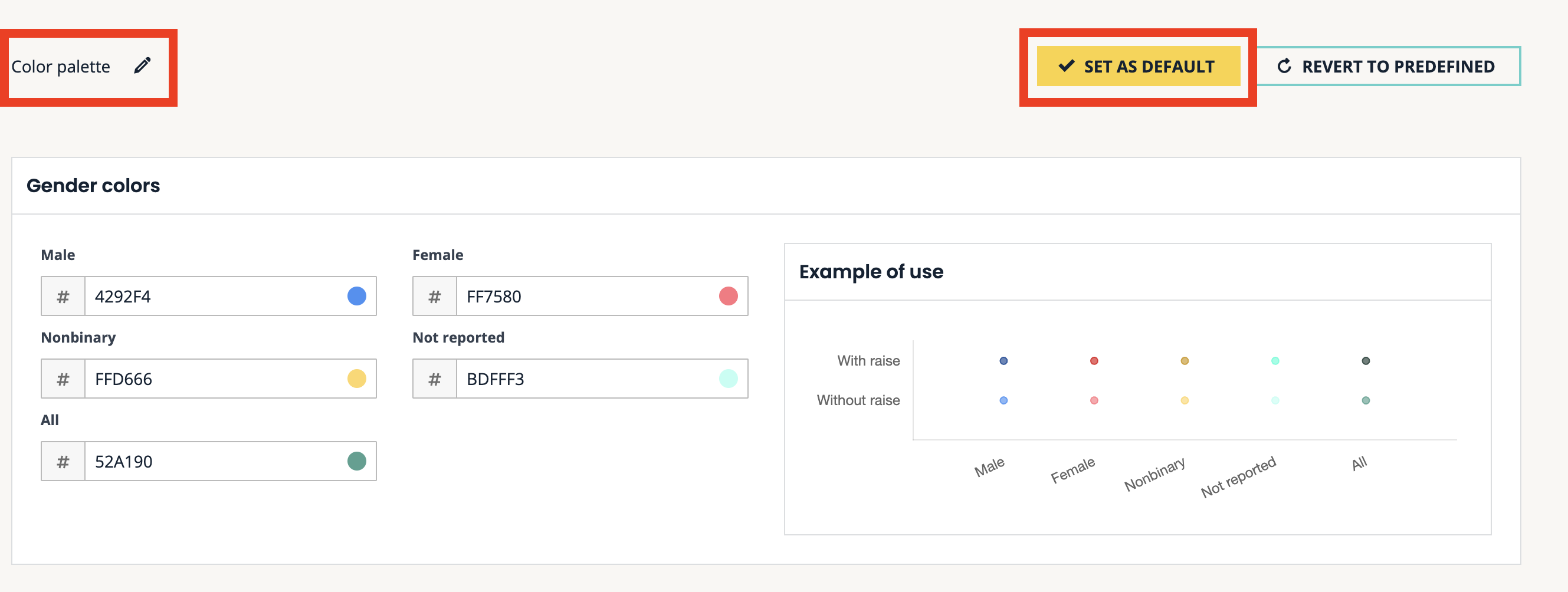Image resolution: width=1568 pixels, height=592 pixels.
Task: Click Revert to Predefined button
Action: click(1388, 66)
